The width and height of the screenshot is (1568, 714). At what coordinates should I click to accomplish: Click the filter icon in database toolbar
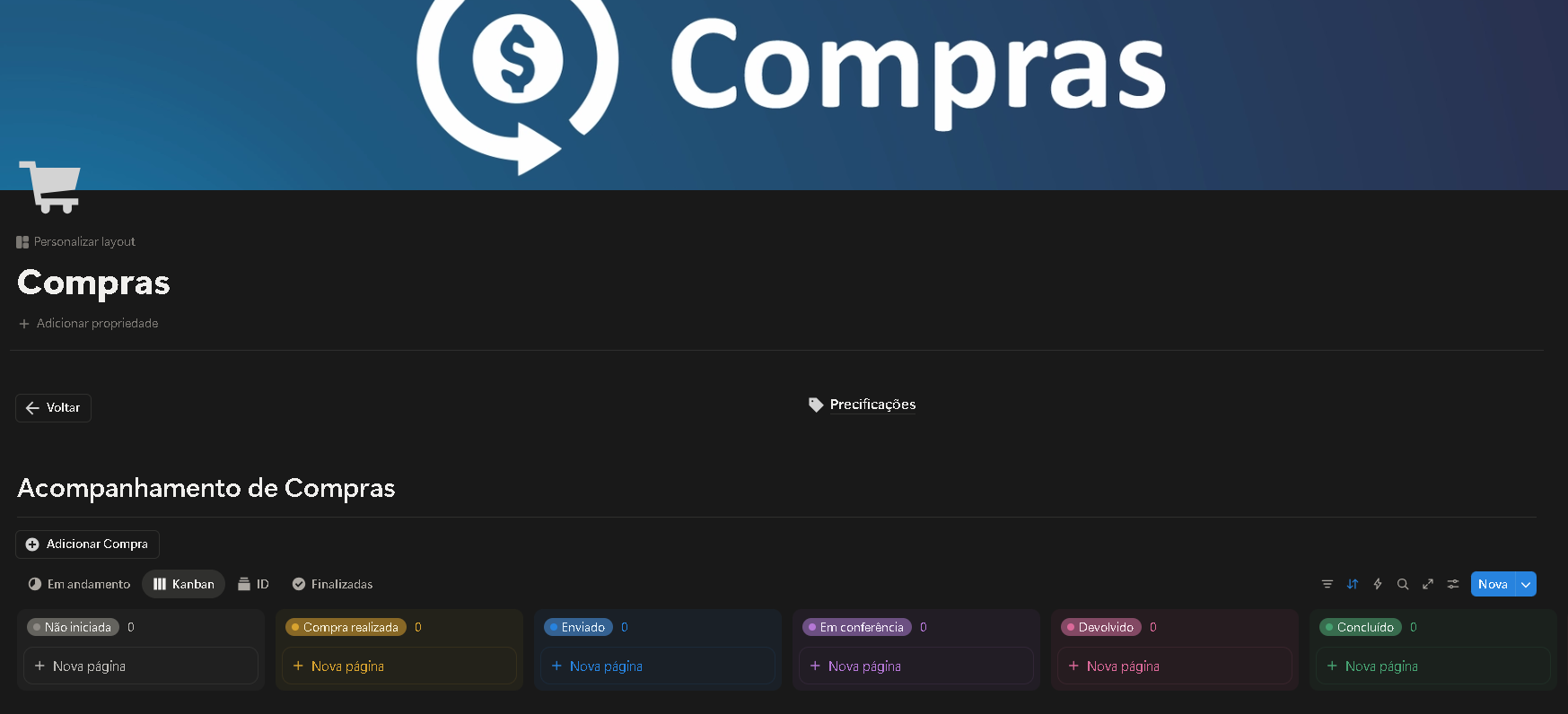[x=1327, y=584]
